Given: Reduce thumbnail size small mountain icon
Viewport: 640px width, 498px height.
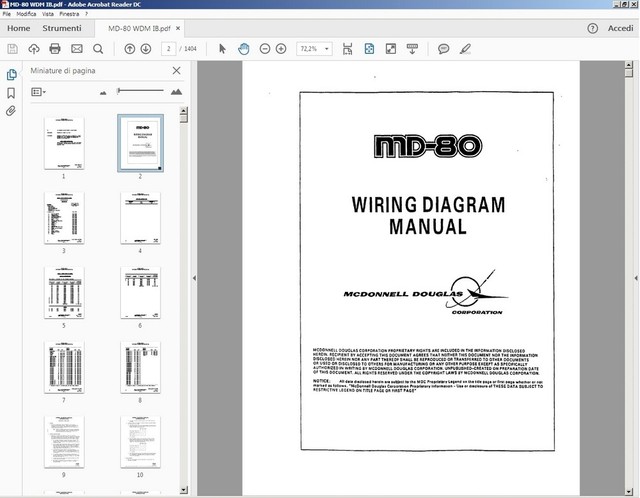Looking at the screenshot, I should [103, 93].
